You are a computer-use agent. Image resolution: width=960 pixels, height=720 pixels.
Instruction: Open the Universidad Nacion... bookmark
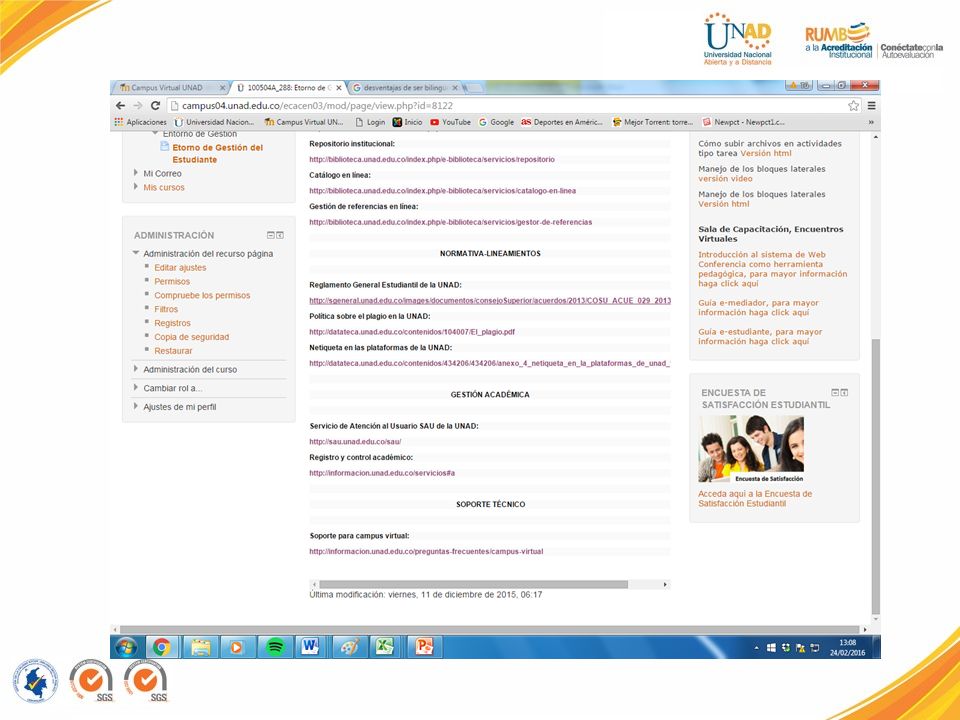[x=214, y=122]
